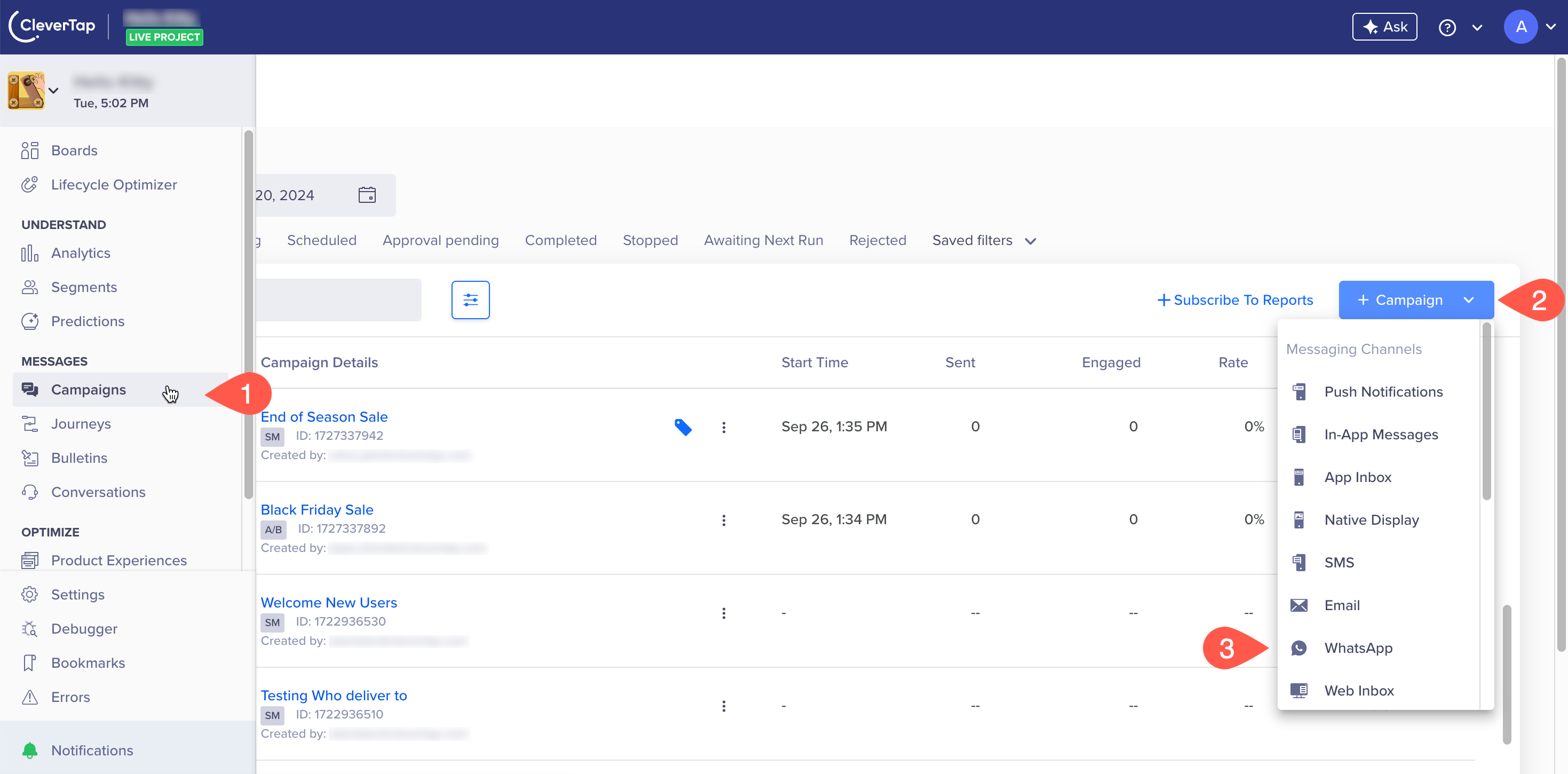Open three-dot menu for Welcome New Users
This screenshot has width=1568, height=774.
click(x=723, y=613)
